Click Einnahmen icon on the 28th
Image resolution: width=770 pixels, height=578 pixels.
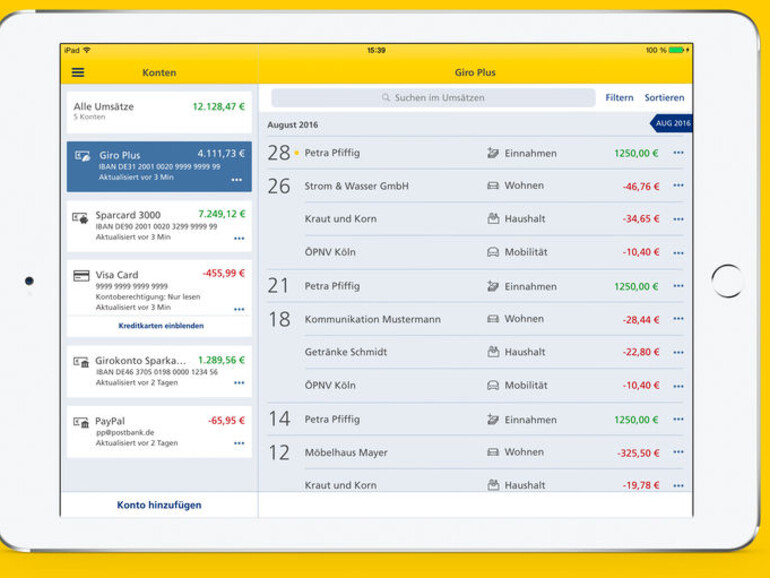(493, 153)
